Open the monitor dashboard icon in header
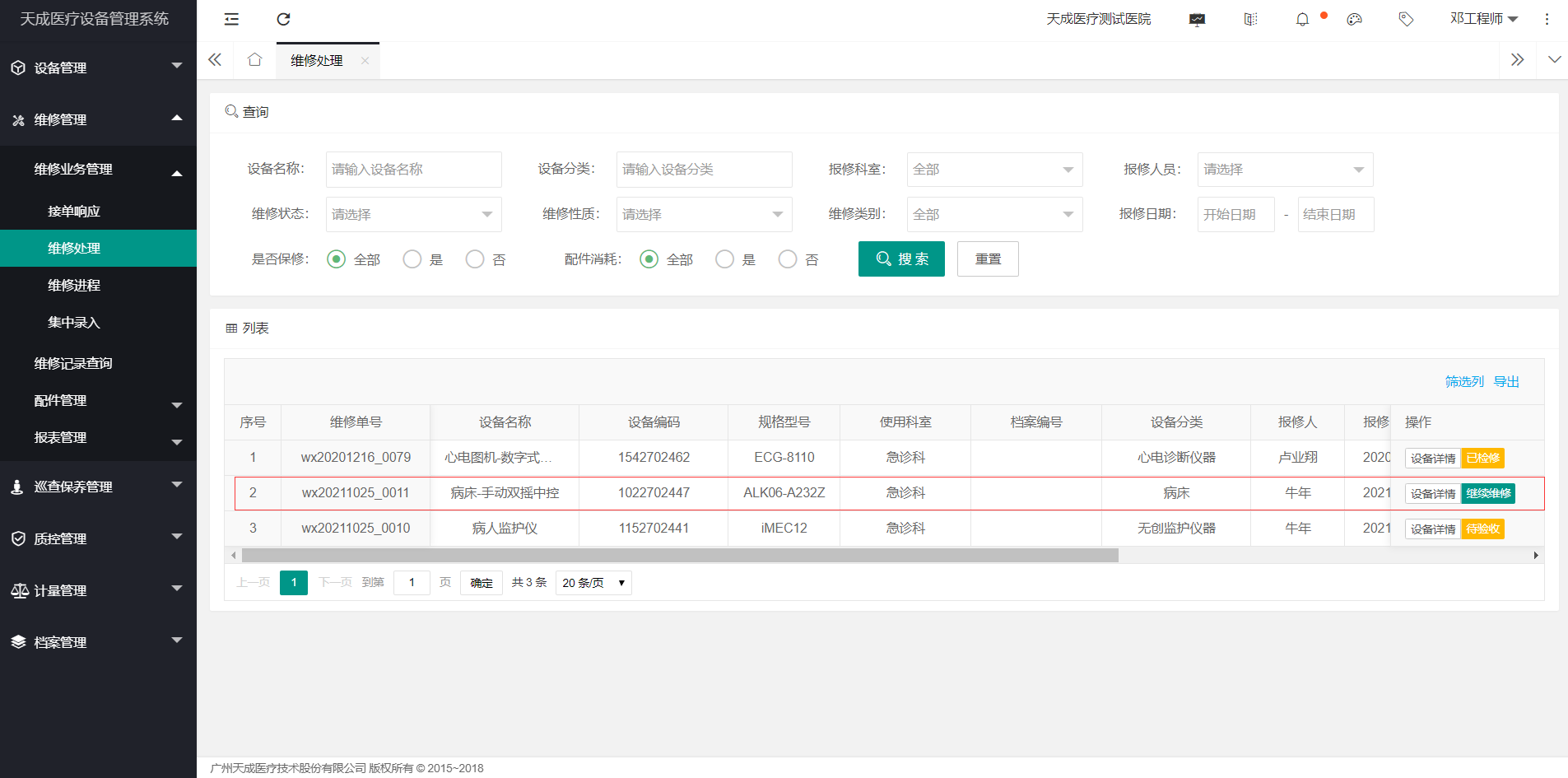The height and width of the screenshot is (778, 1568). (1197, 19)
